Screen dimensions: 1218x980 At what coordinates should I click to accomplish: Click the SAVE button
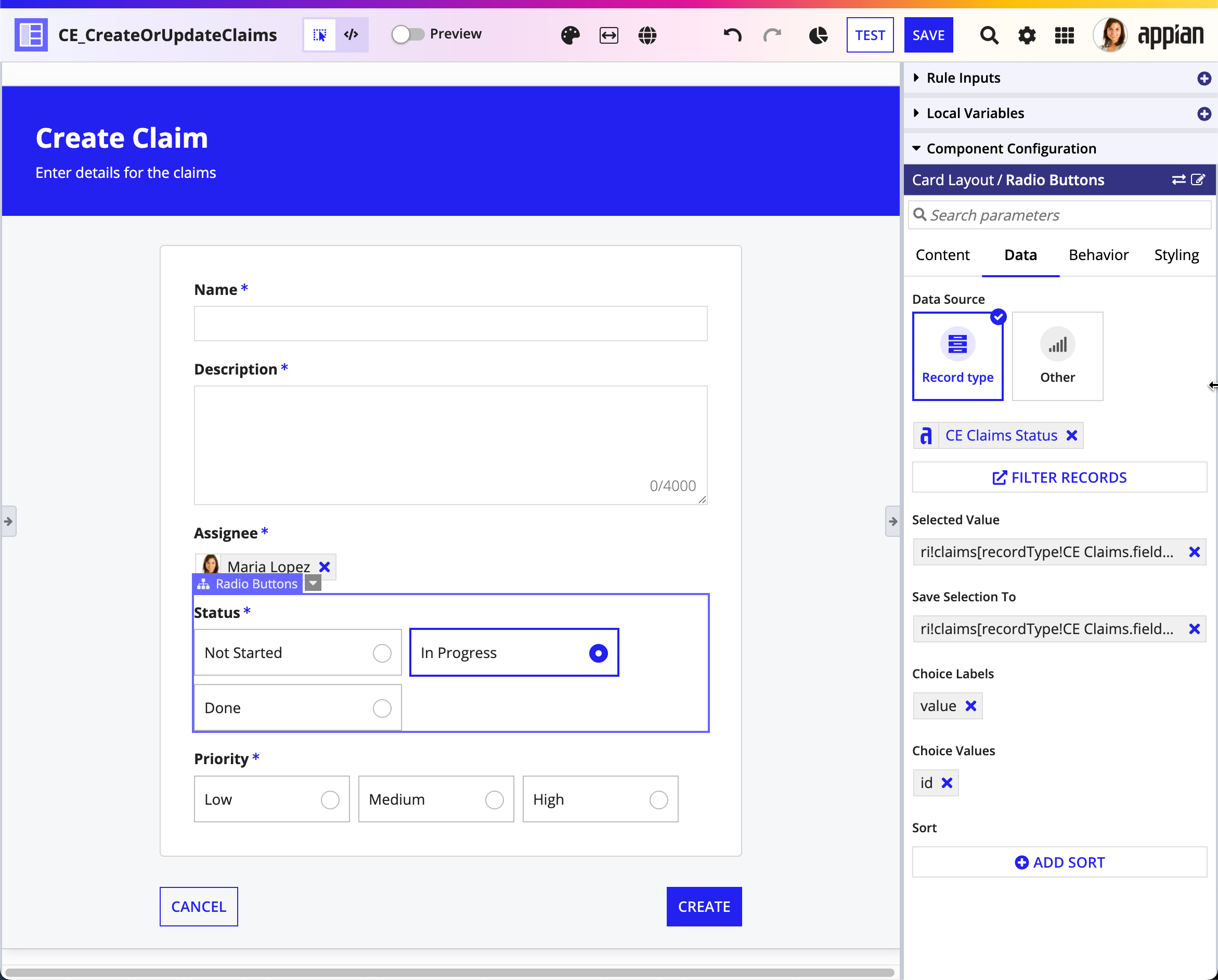[928, 35]
